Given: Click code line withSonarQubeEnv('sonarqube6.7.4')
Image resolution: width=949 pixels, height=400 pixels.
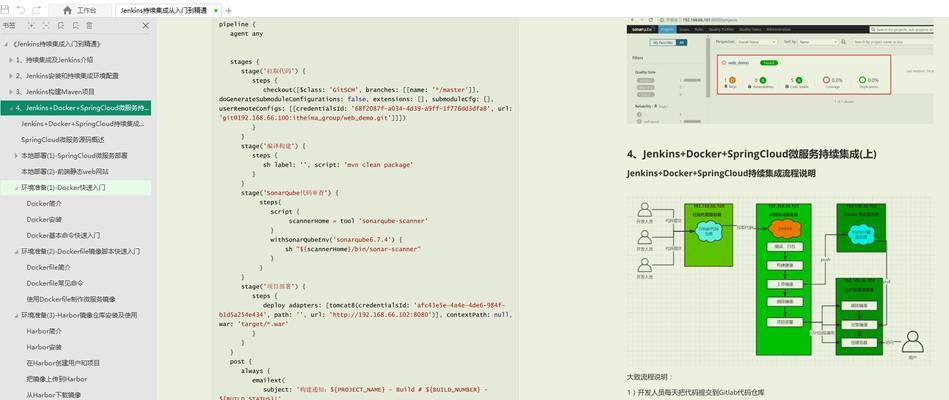Looking at the screenshot, I should pos(336,240).
